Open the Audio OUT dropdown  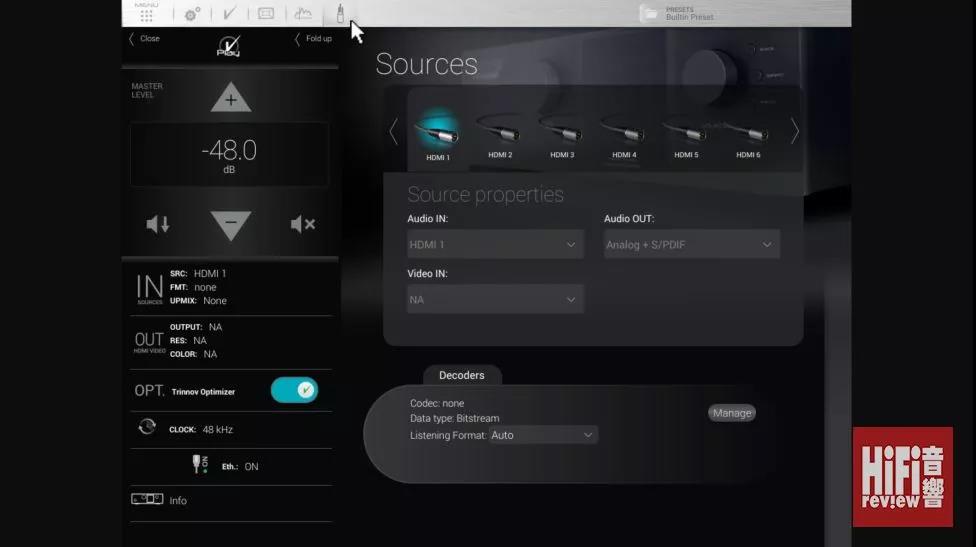(x=691, y=244)
